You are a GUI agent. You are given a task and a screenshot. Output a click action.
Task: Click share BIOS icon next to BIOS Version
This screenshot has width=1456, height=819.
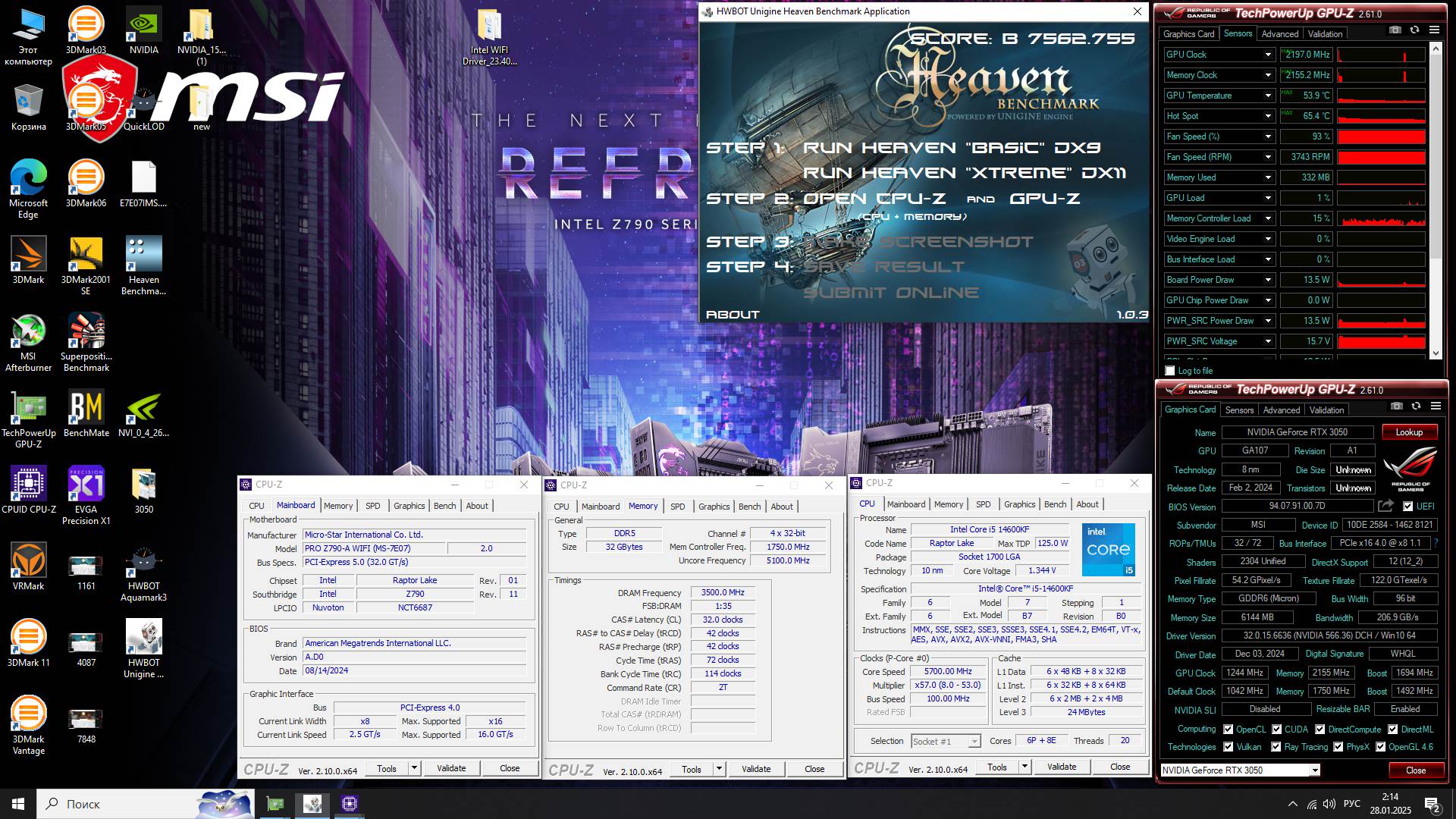click(x=1386, y=506)
